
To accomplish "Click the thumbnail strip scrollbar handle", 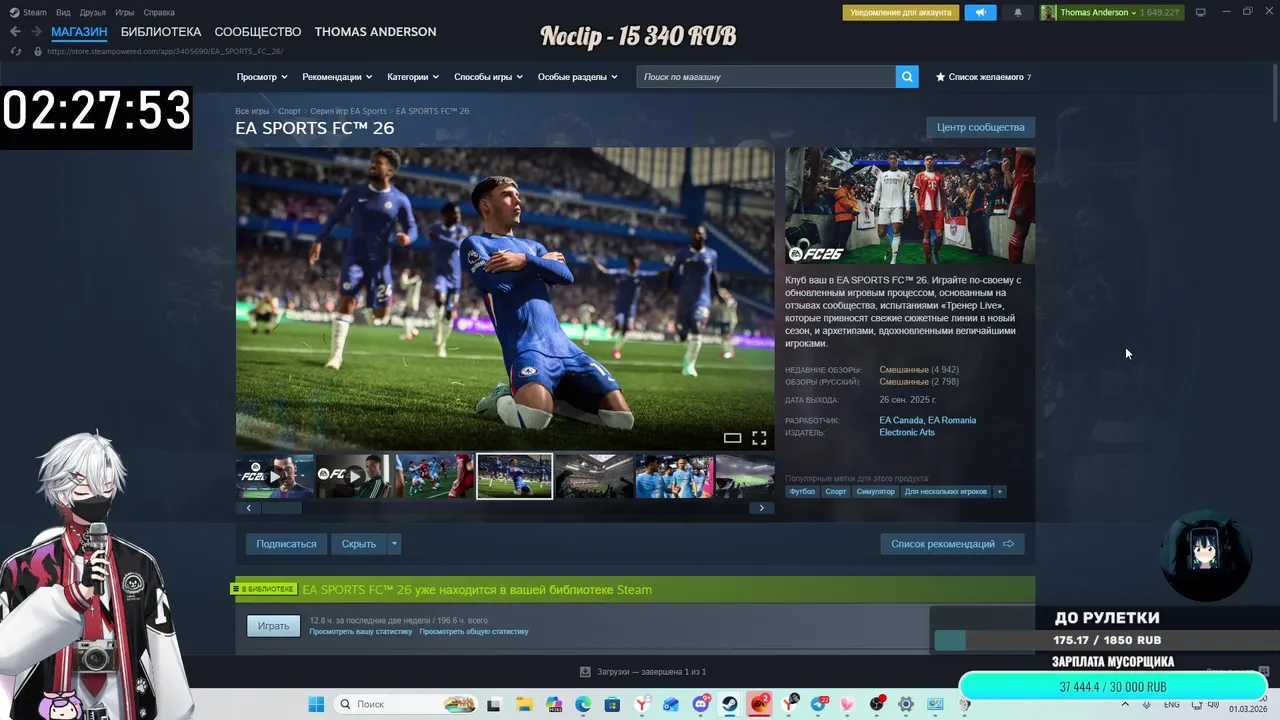I will coord(282,508).
